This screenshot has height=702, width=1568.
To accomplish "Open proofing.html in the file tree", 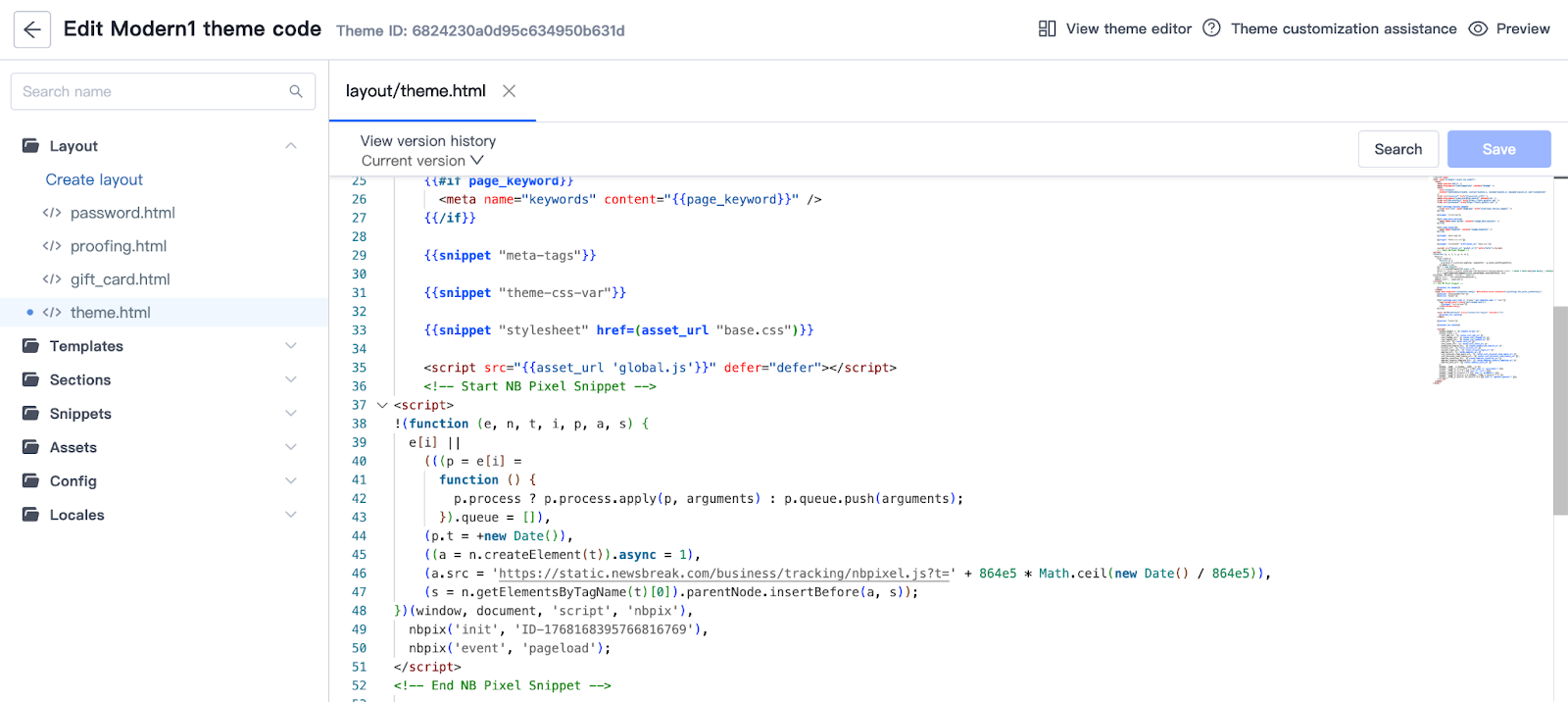I will pos(119,246).
